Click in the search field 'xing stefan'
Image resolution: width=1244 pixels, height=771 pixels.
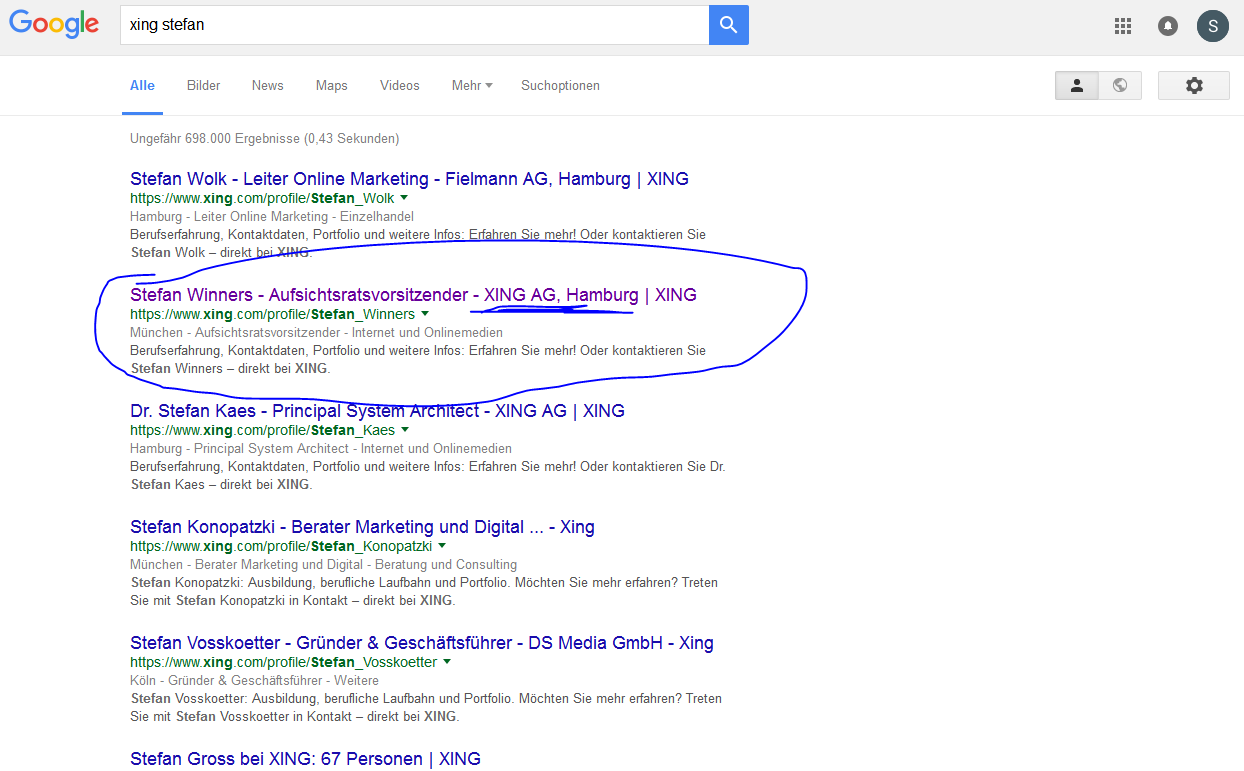[414, 25]
